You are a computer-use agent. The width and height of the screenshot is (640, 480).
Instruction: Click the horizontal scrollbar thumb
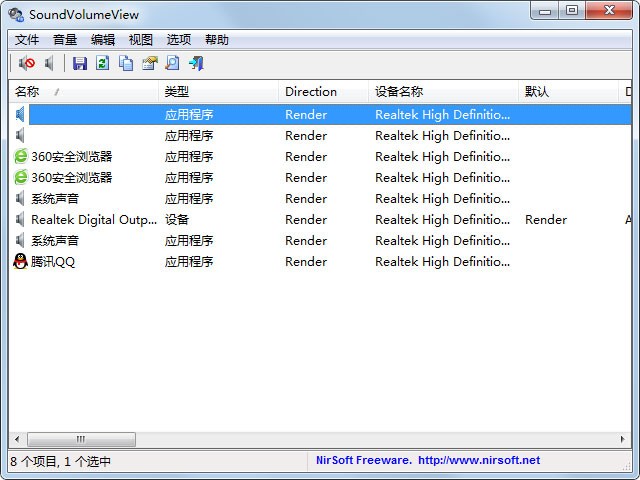(81, 439)
